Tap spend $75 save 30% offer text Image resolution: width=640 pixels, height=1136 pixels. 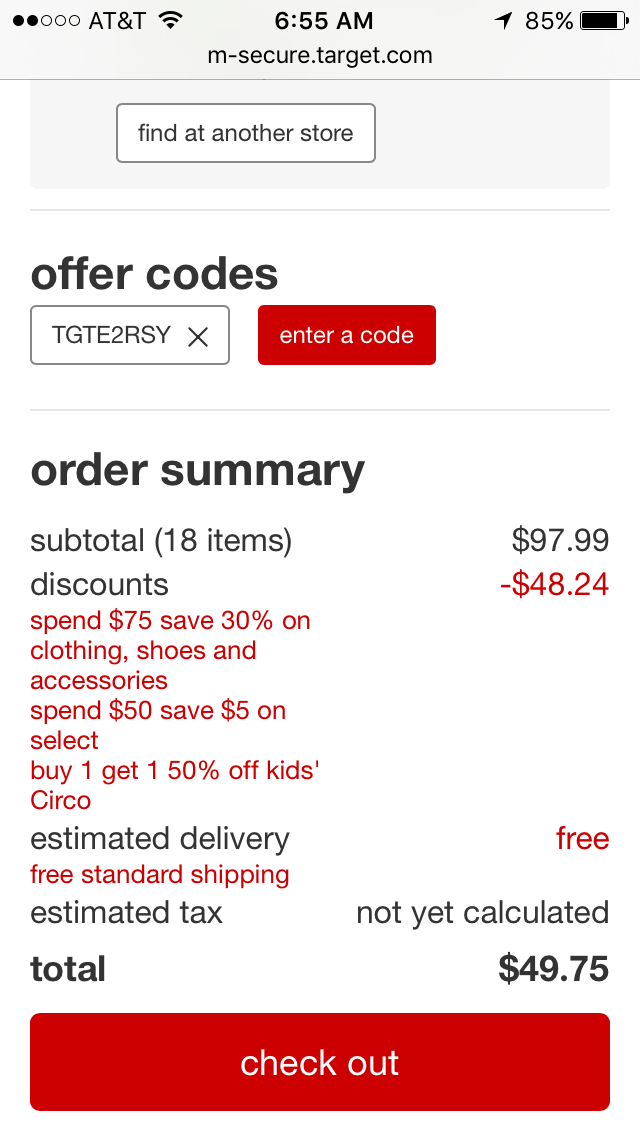(x=170, y=651)
